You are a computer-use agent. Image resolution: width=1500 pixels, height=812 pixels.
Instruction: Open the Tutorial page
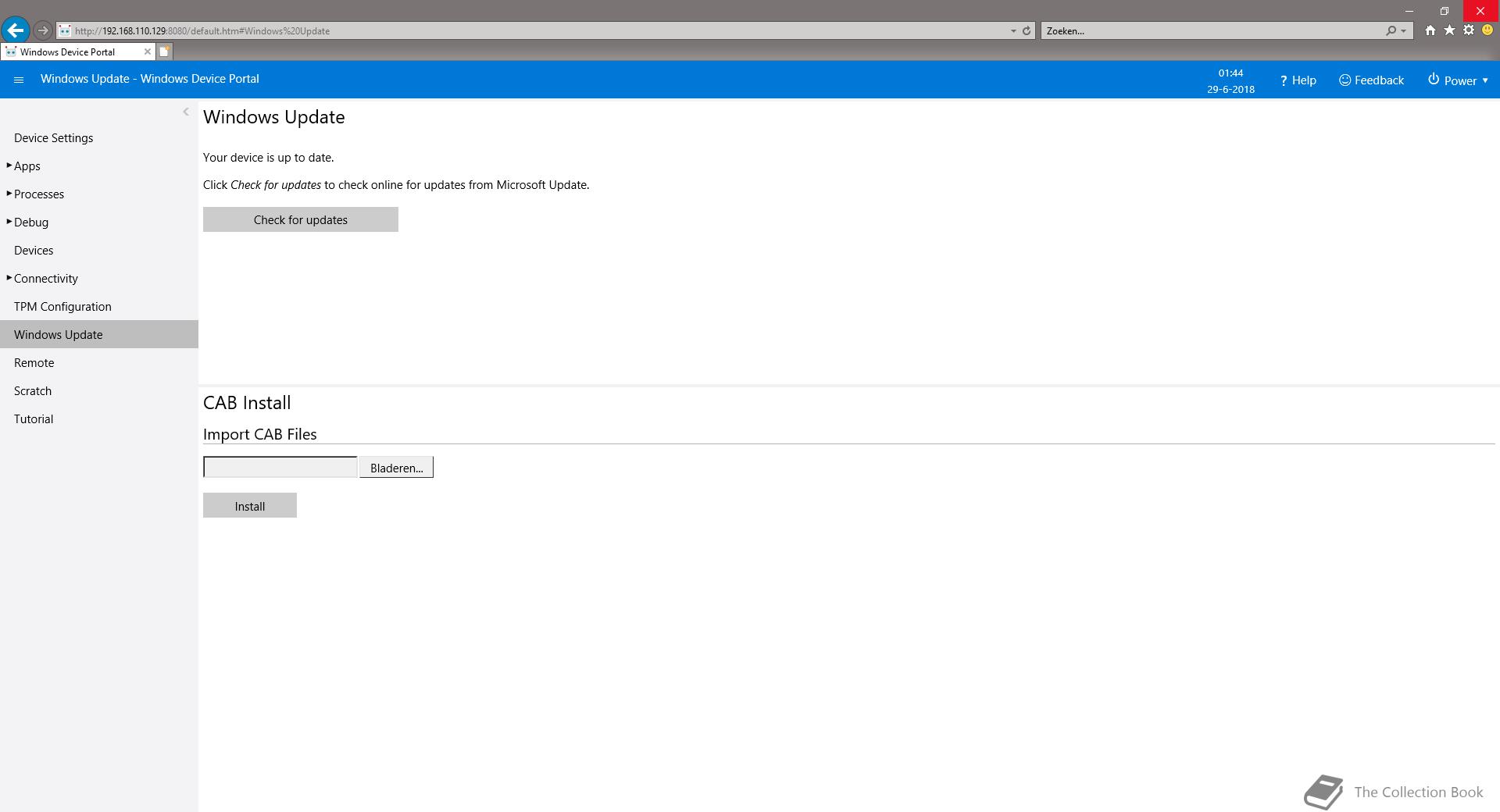point(34,419)
